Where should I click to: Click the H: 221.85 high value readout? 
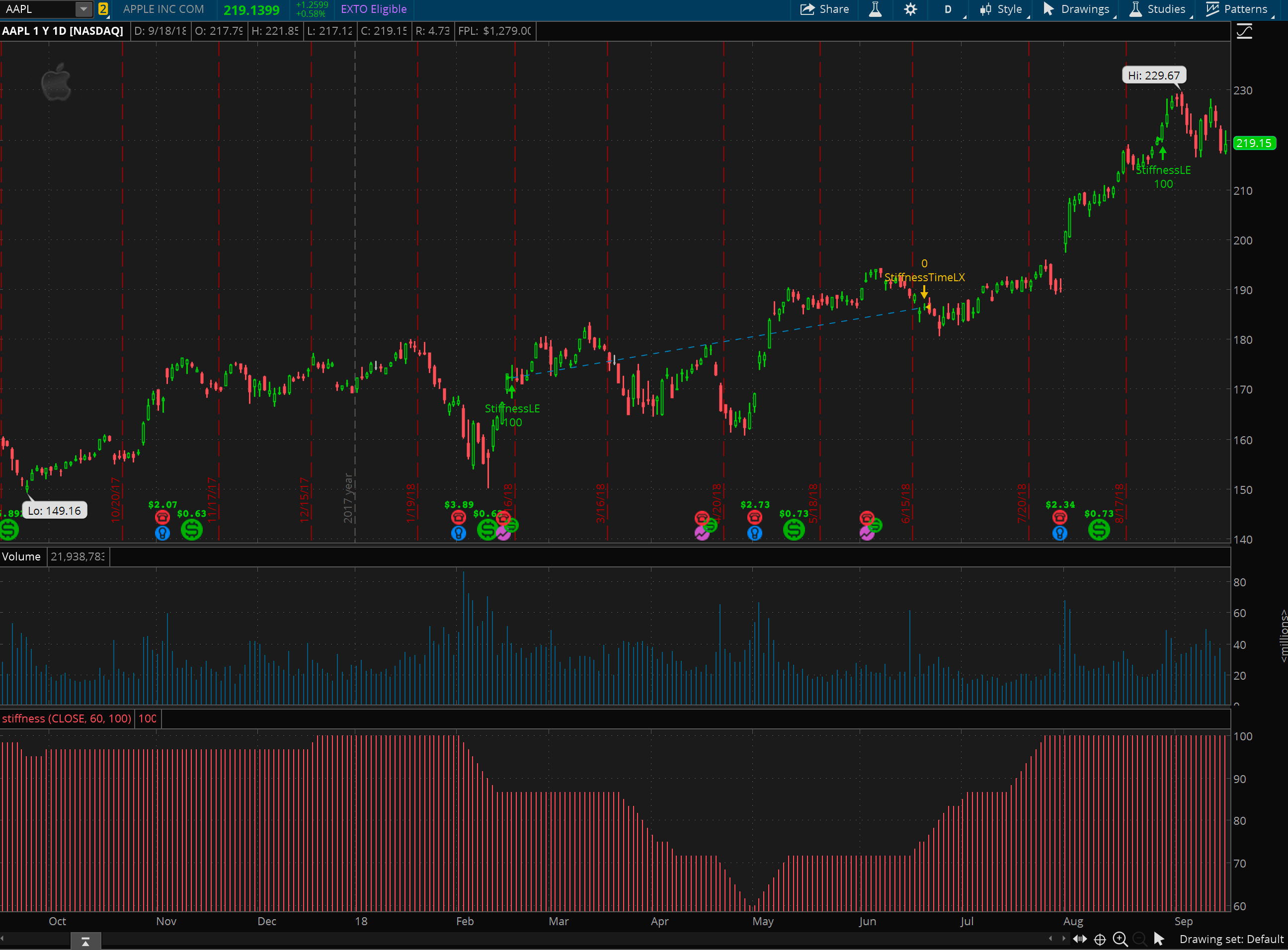pyautogui.click(x=275, y=31)
